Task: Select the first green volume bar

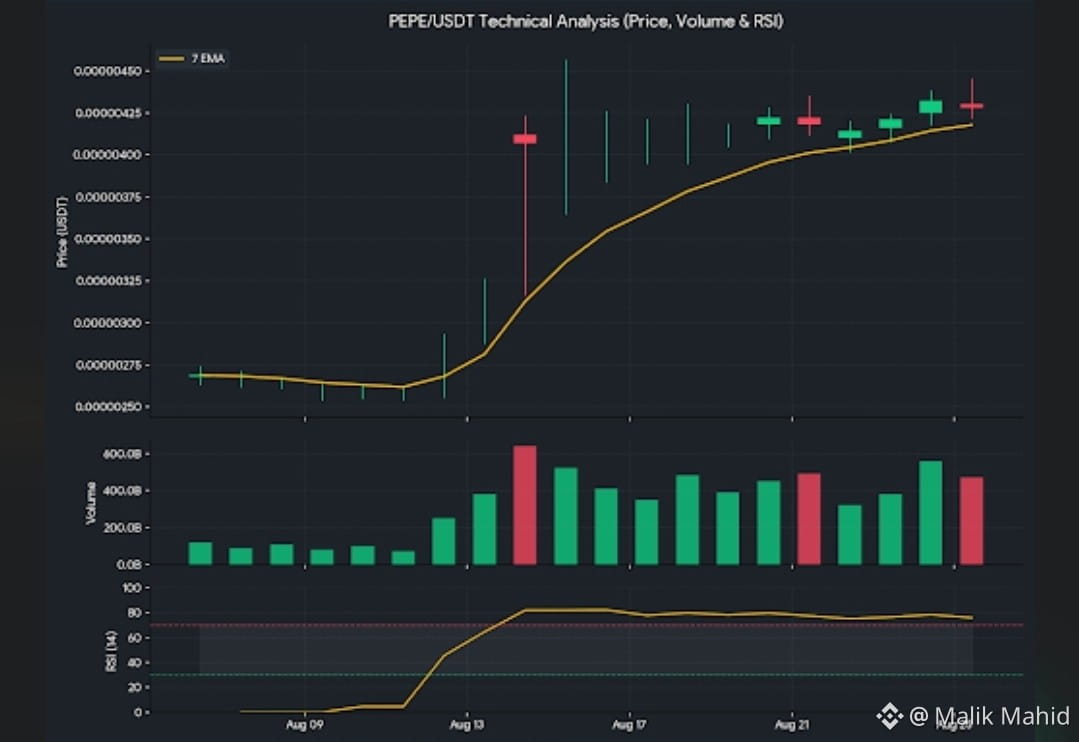Action: [x=200, y=553]
